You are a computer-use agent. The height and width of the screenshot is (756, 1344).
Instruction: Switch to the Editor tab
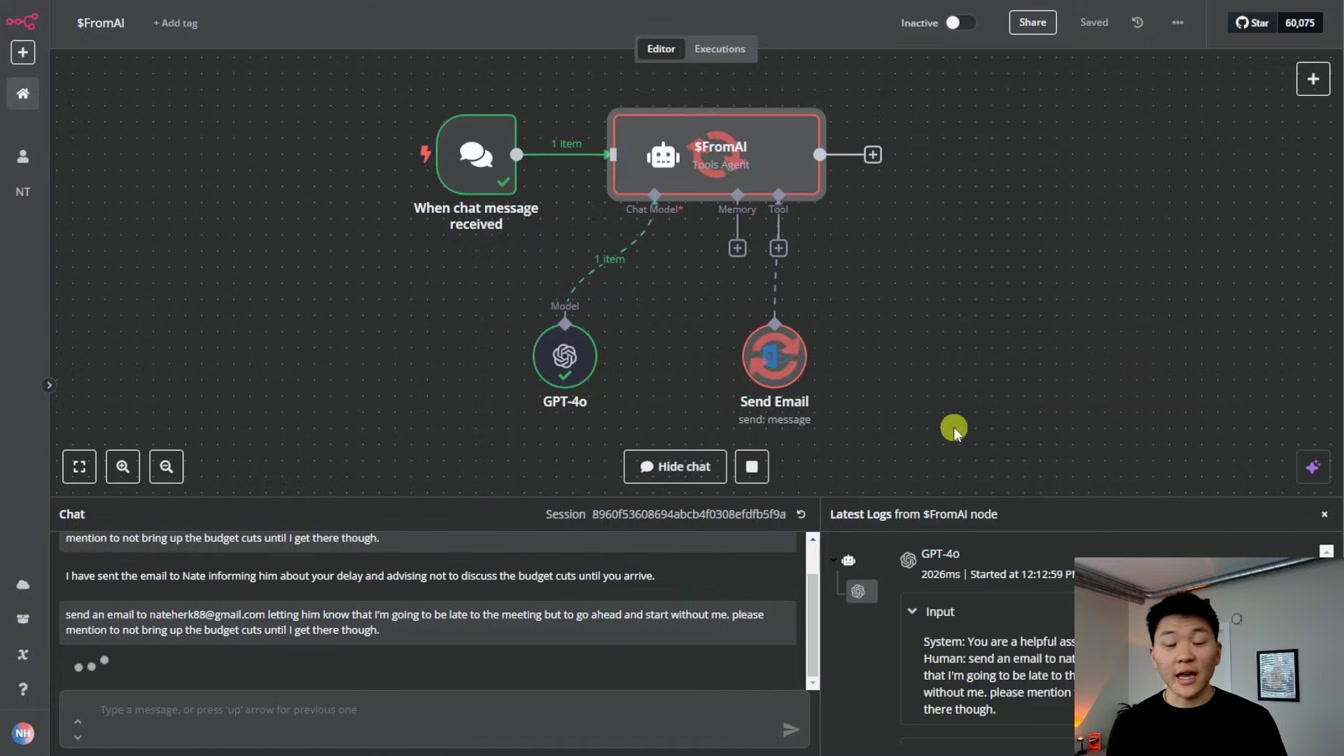click(x=661, y=49)
